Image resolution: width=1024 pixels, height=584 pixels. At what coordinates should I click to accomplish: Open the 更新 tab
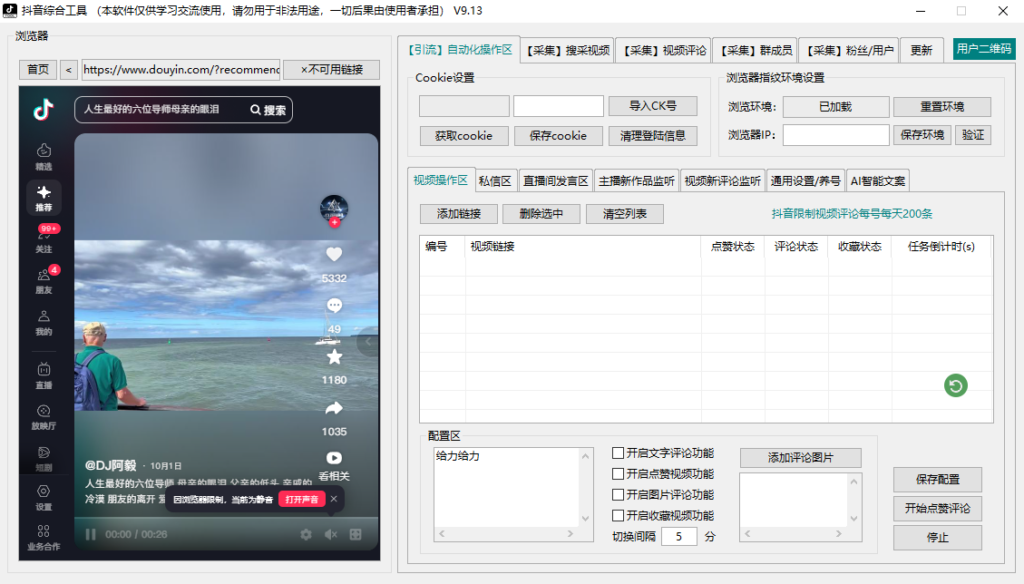click(921, 50)
